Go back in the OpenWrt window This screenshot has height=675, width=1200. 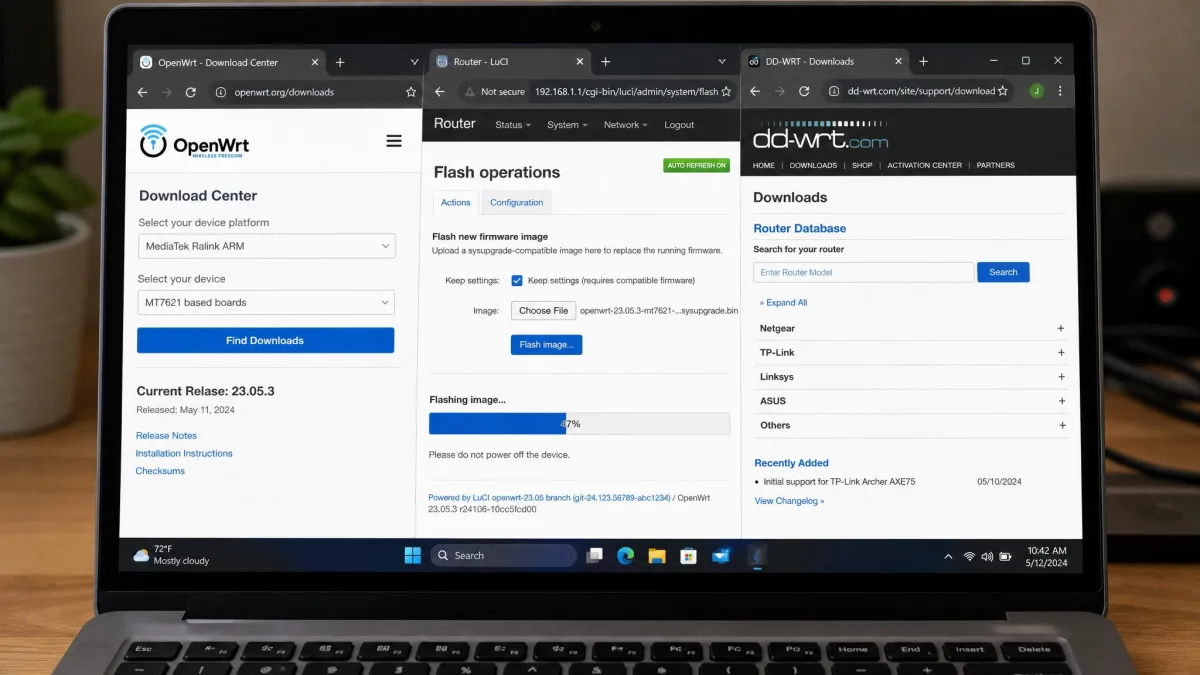pyautogui.click(x=142, y=92)
